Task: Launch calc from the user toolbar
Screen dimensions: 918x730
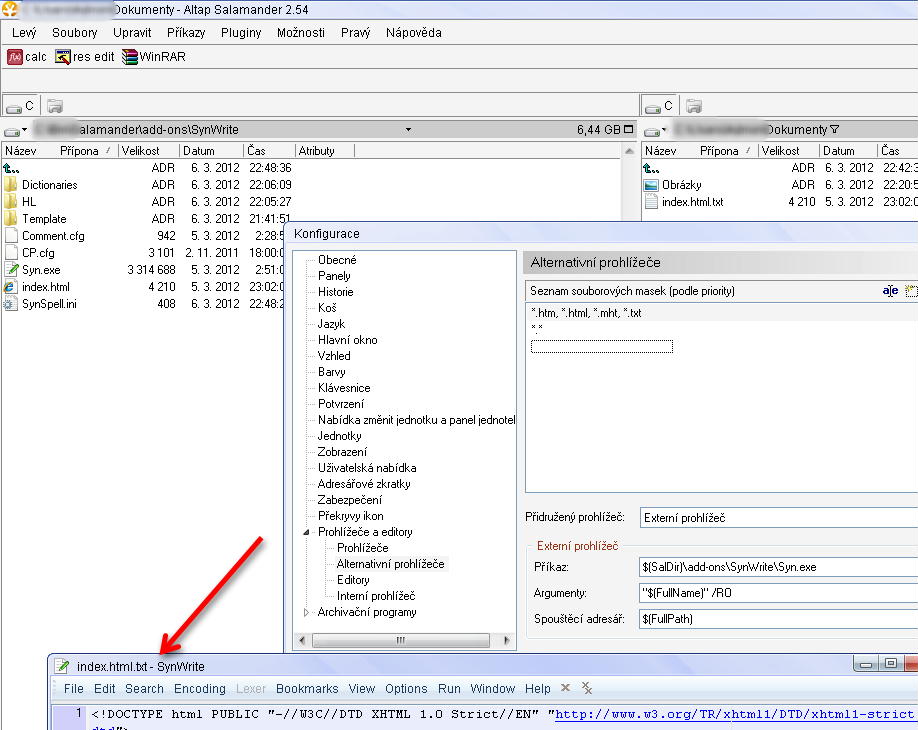Action: (27, 57)
